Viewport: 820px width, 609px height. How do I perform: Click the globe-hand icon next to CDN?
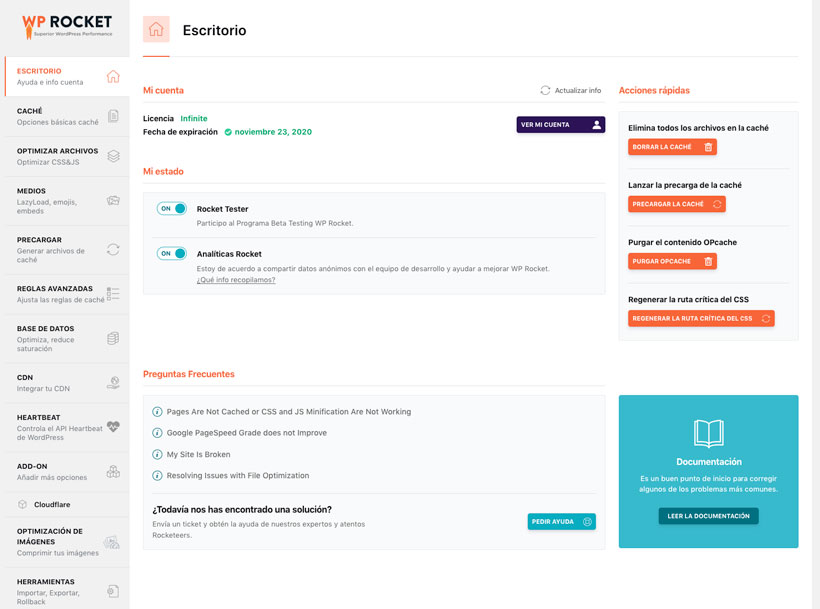113,383
